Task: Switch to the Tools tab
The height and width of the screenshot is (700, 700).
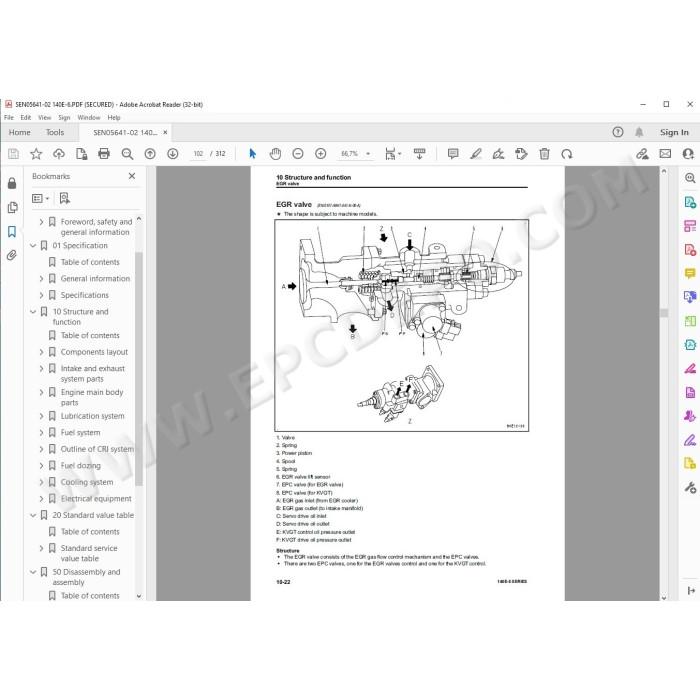Action: (x=55, y=132)
